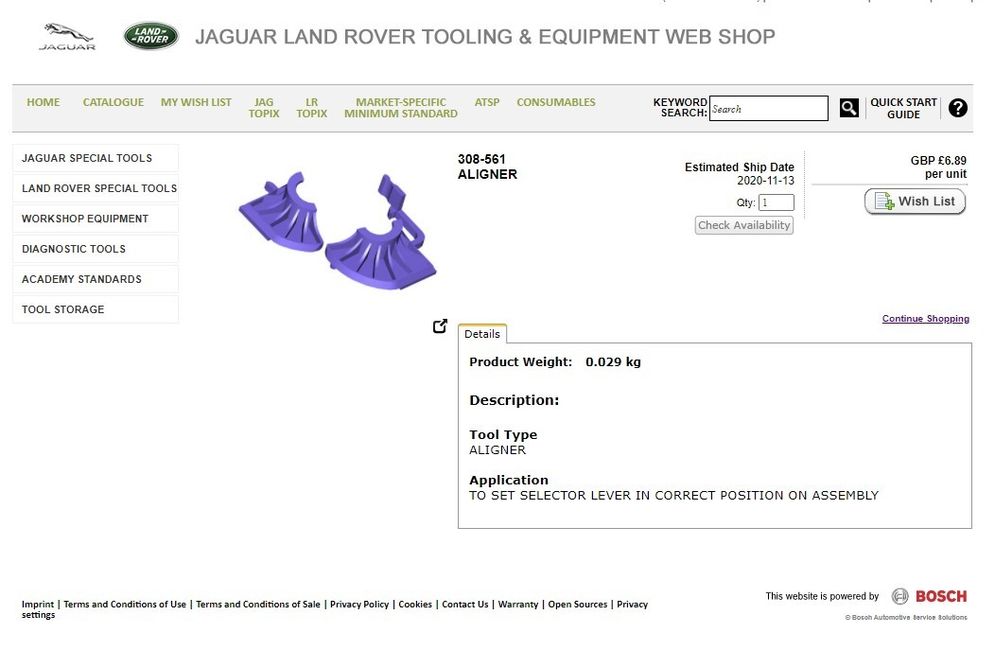Open the LR TOPIX menu item

pos(312,108)
